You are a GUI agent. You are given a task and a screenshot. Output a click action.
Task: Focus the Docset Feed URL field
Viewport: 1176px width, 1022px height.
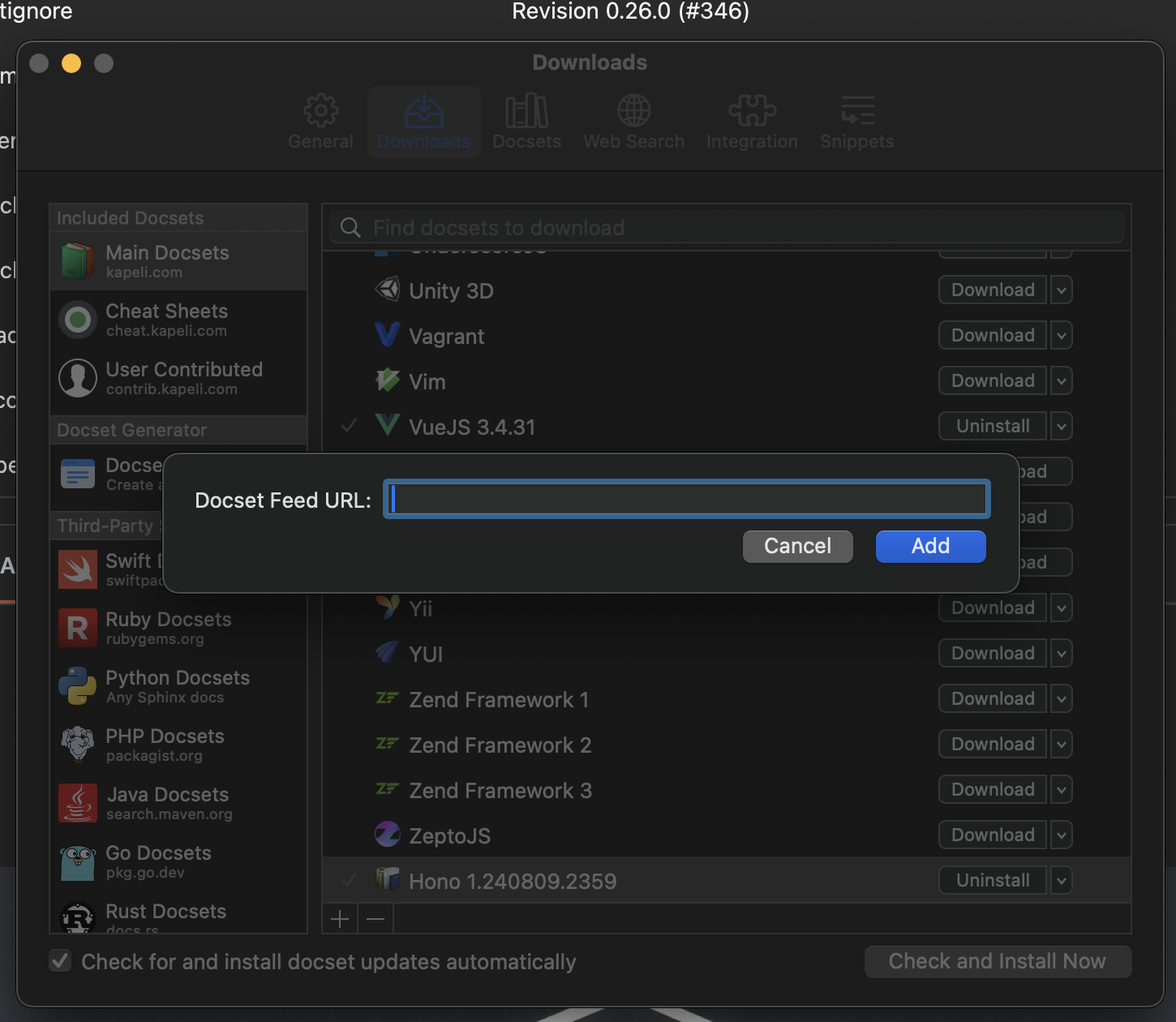click(x=686, y=499)
